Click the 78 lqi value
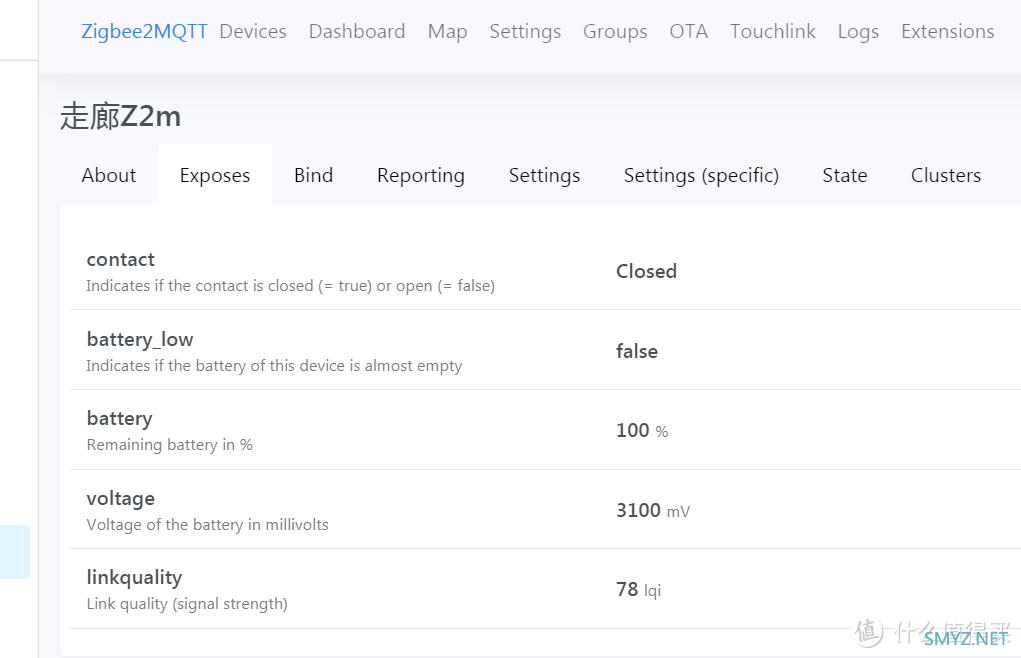The height and width of the screenshot is (658, 1021). tap(639, 590)
